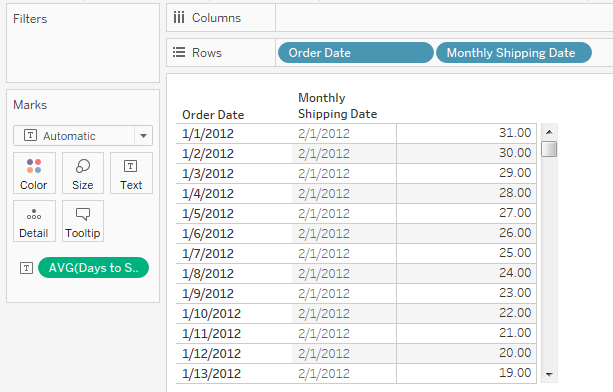Select the 31.00 value cell
The image size is (613, 392).
tap(466, 133)
